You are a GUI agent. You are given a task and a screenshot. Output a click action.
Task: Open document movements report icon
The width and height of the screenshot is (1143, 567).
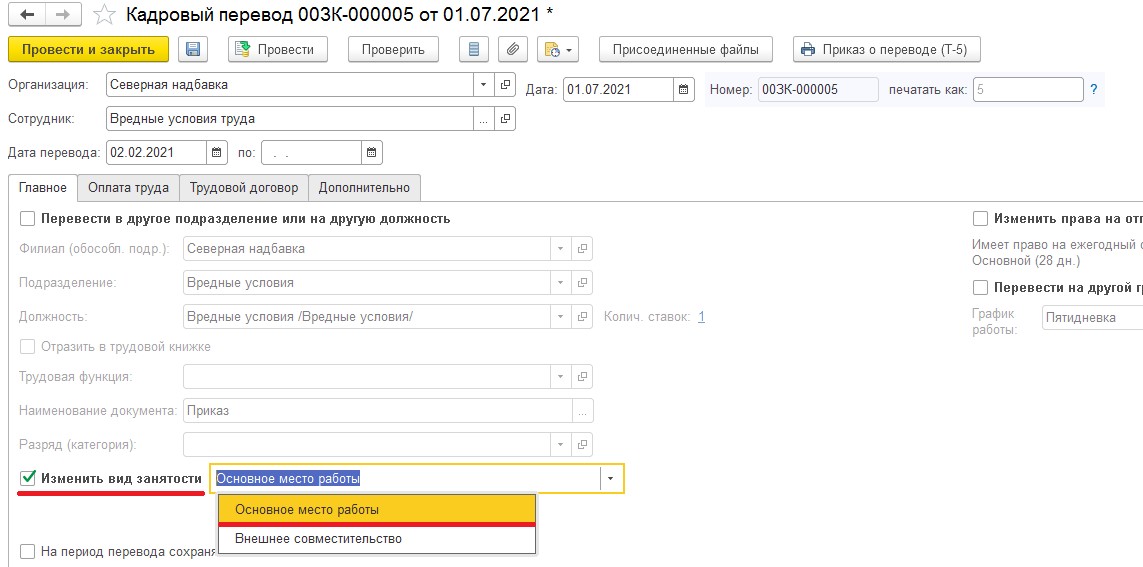coord(474,50)
